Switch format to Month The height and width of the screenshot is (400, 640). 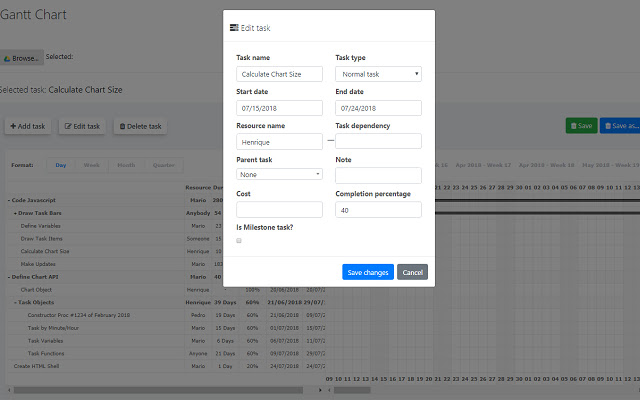coord(126,165)
